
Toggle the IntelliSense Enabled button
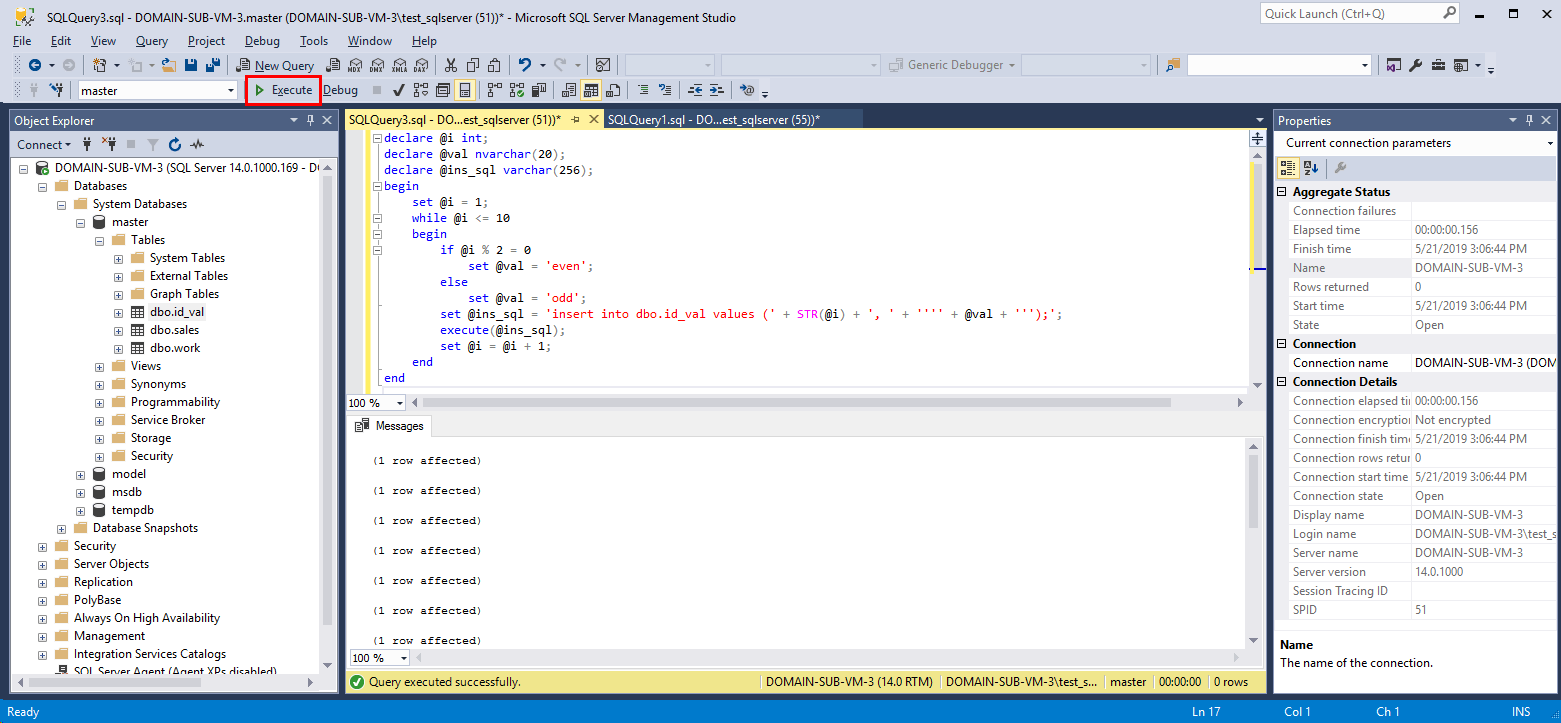click(465, 90)
